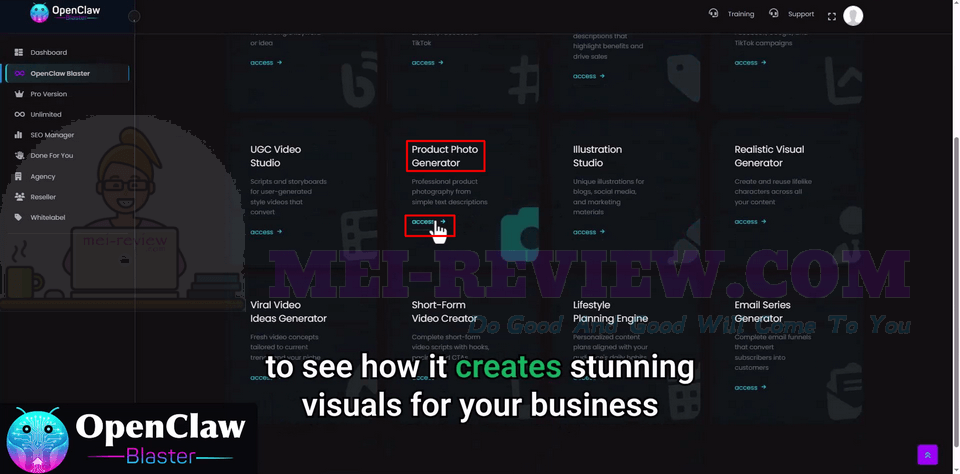Open access link for Realistic Visual Generator
Image resolution: width=960 pixels, height=474 pixels.
751,222
